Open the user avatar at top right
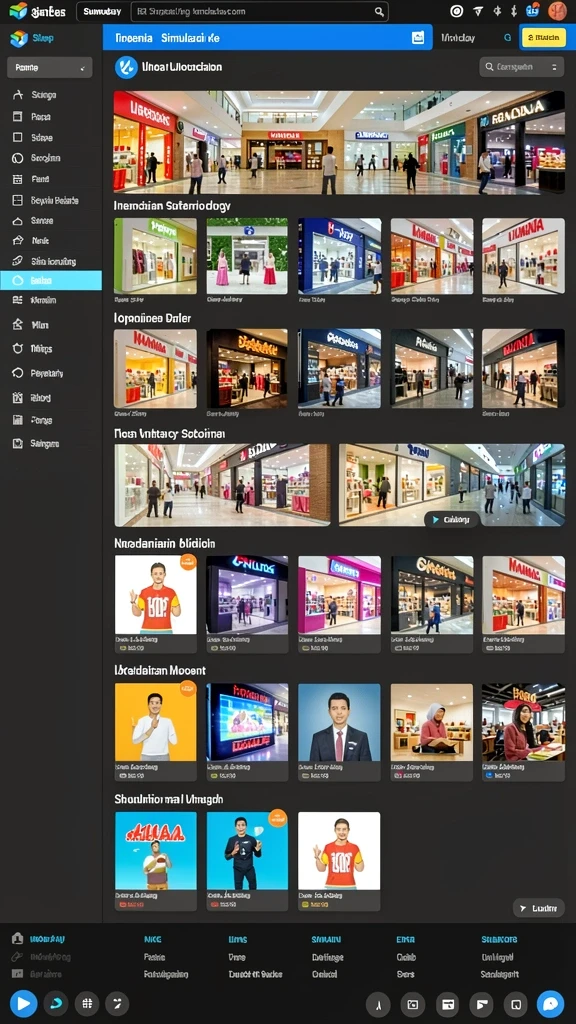576x1024 pixels. tap(557, 10)
